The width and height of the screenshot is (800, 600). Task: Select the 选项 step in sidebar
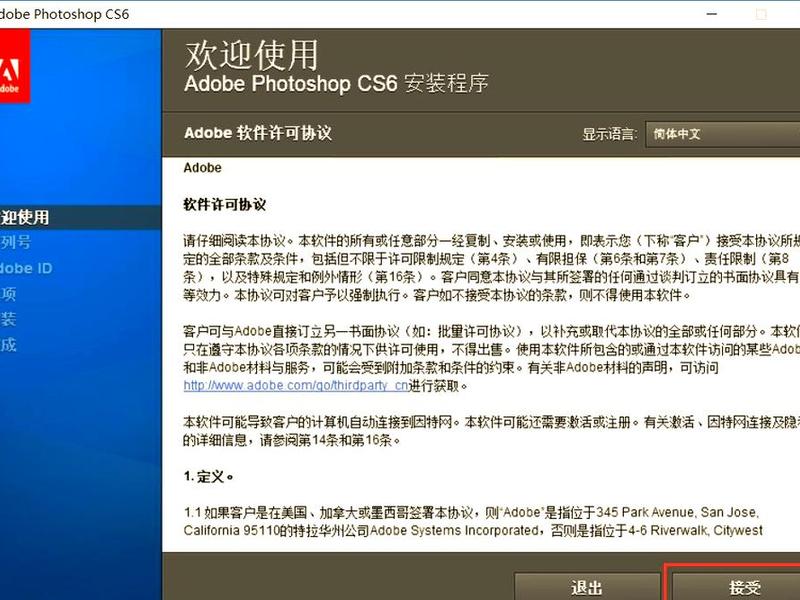[8, 294]
